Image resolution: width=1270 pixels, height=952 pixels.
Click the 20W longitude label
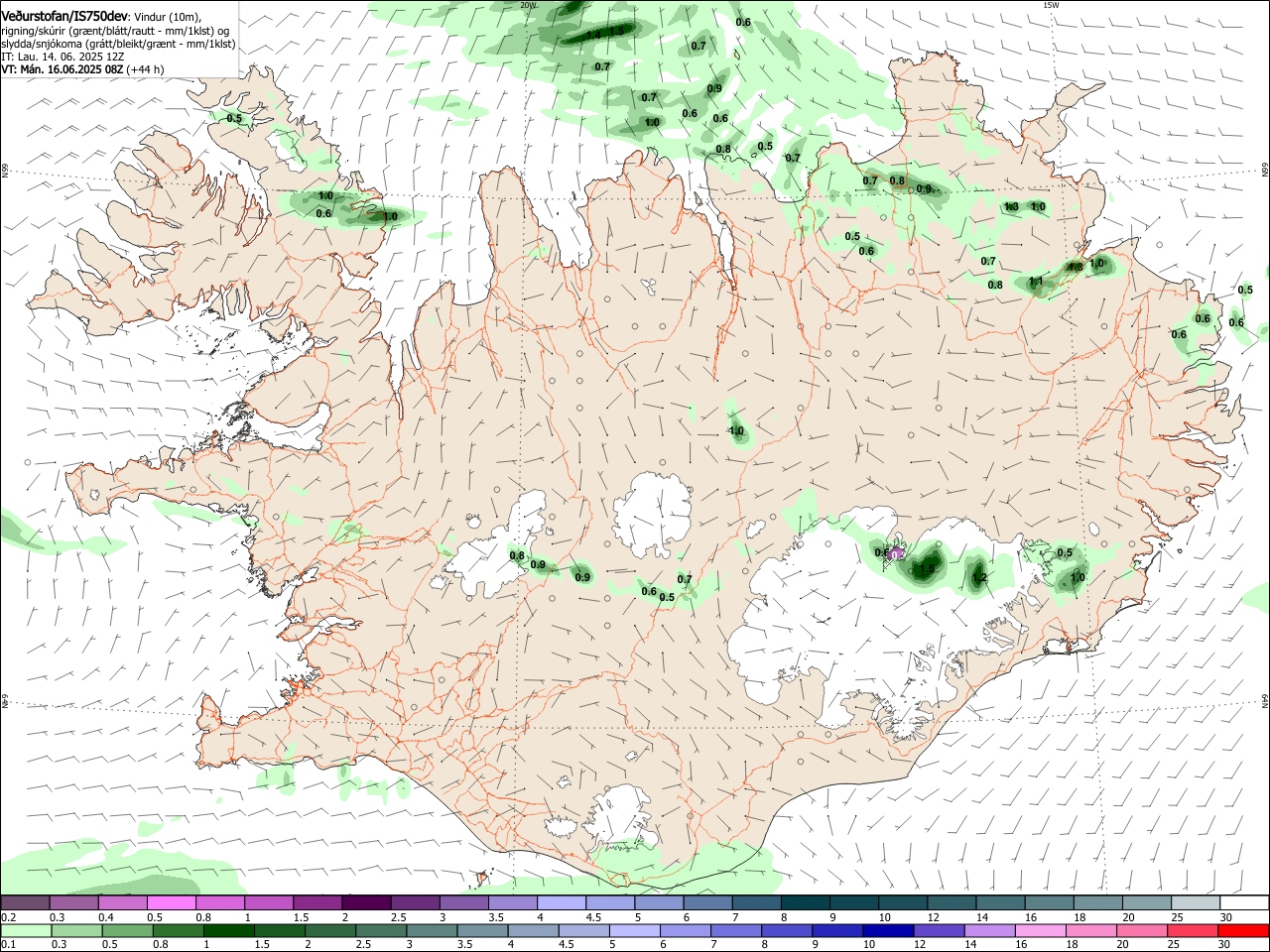(528, 5)
